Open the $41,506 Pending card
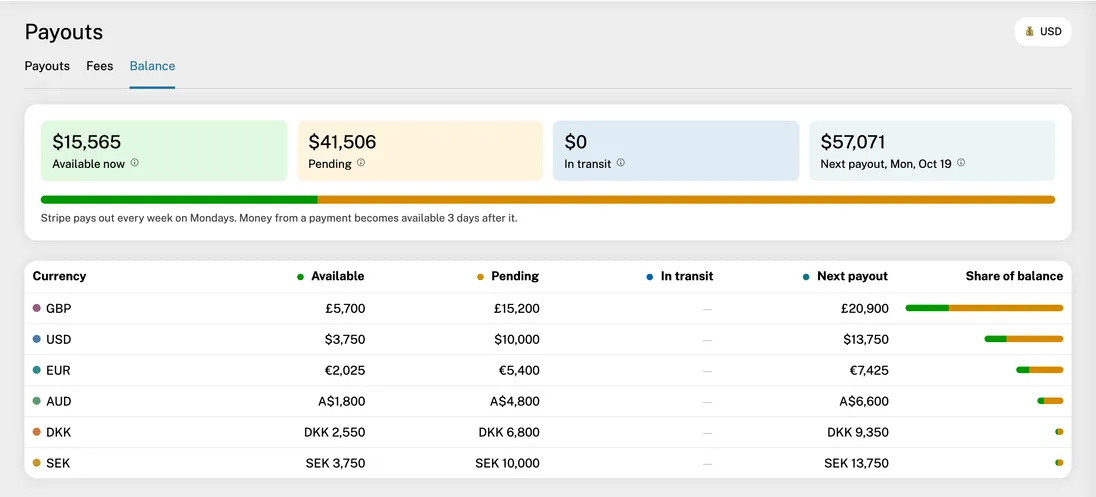1096x497 pixels. [420, 151]
